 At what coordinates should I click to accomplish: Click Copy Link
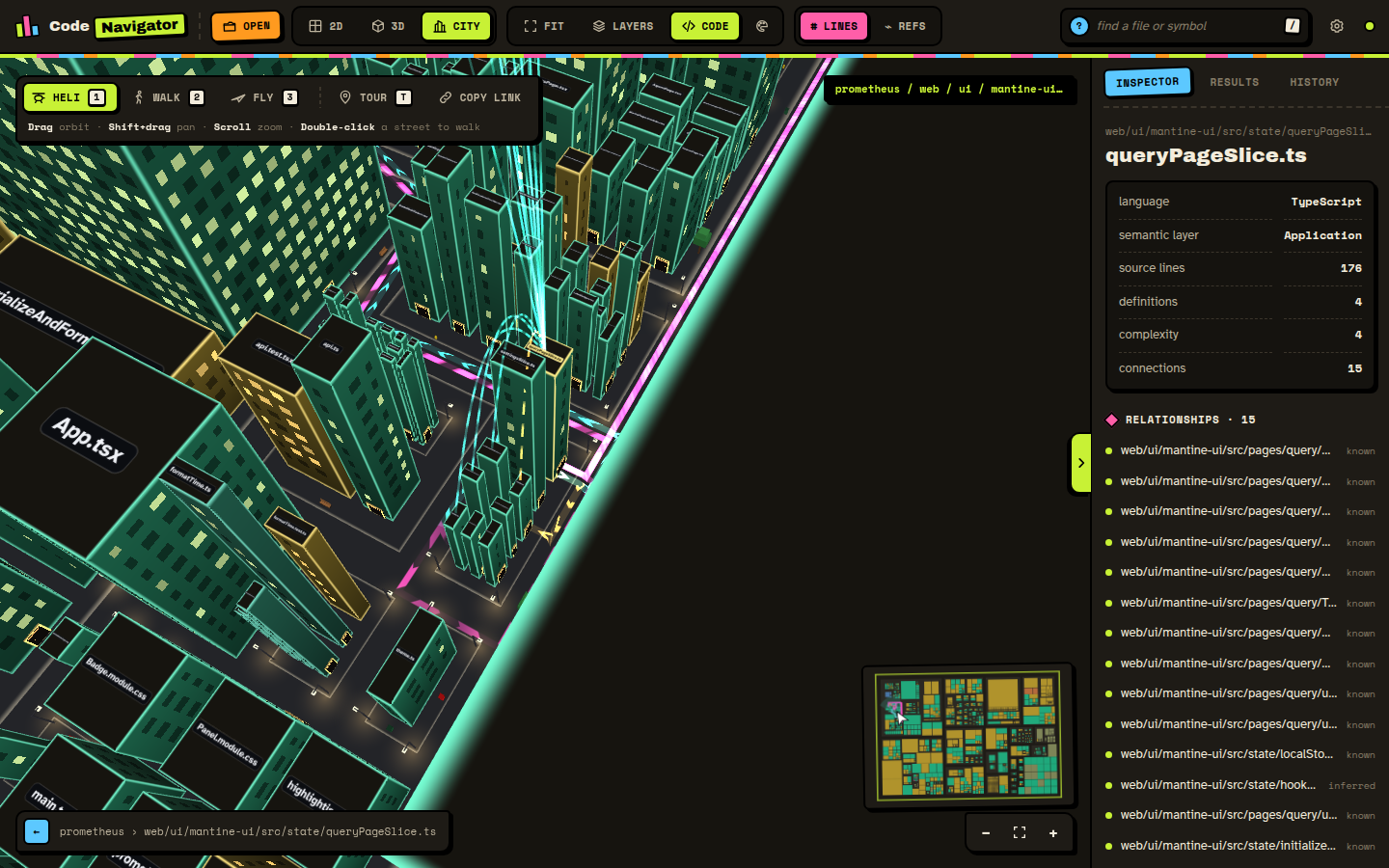point(479,97)
